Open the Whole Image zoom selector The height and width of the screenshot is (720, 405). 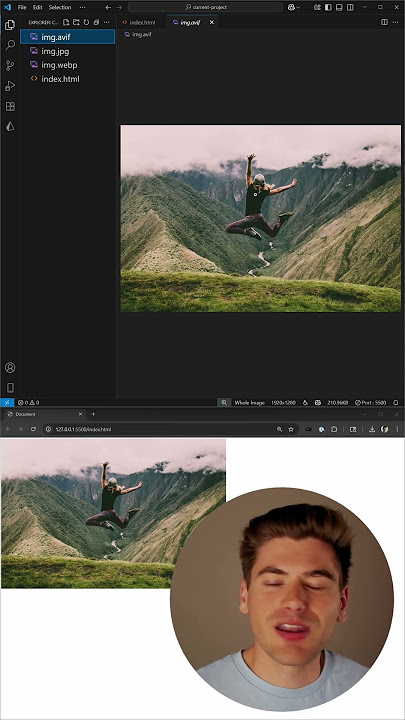click(x=249, y=402)
